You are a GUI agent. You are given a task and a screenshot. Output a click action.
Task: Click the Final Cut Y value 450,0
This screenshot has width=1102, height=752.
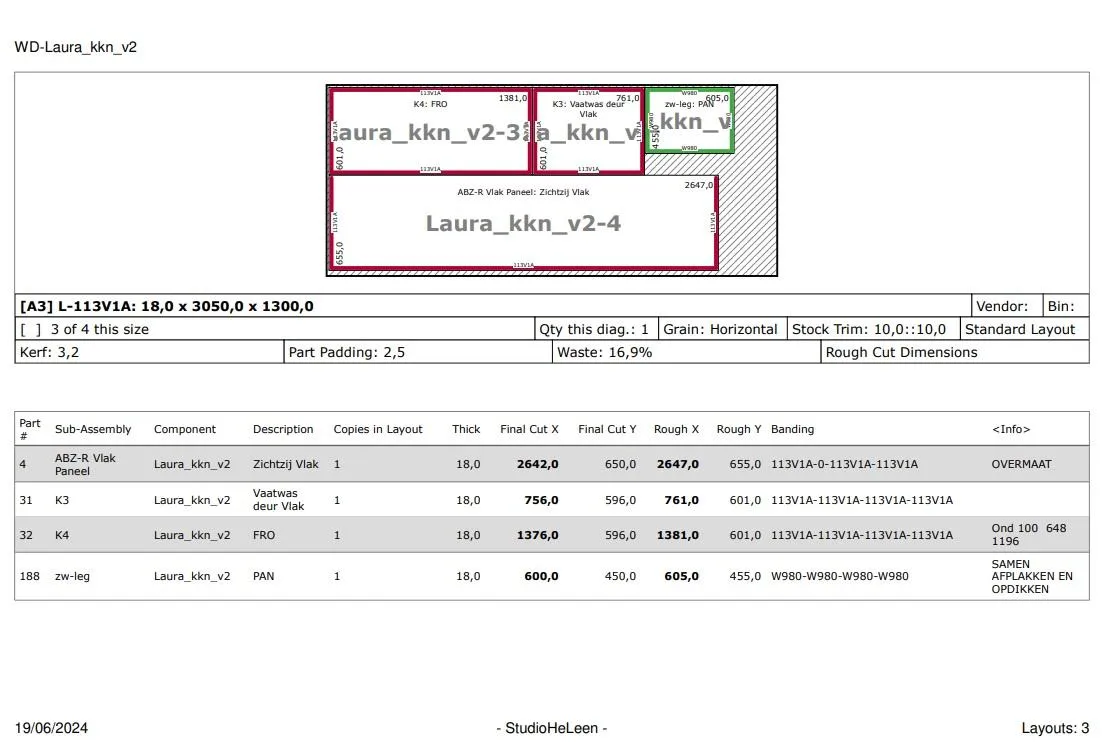pos(620,576)
